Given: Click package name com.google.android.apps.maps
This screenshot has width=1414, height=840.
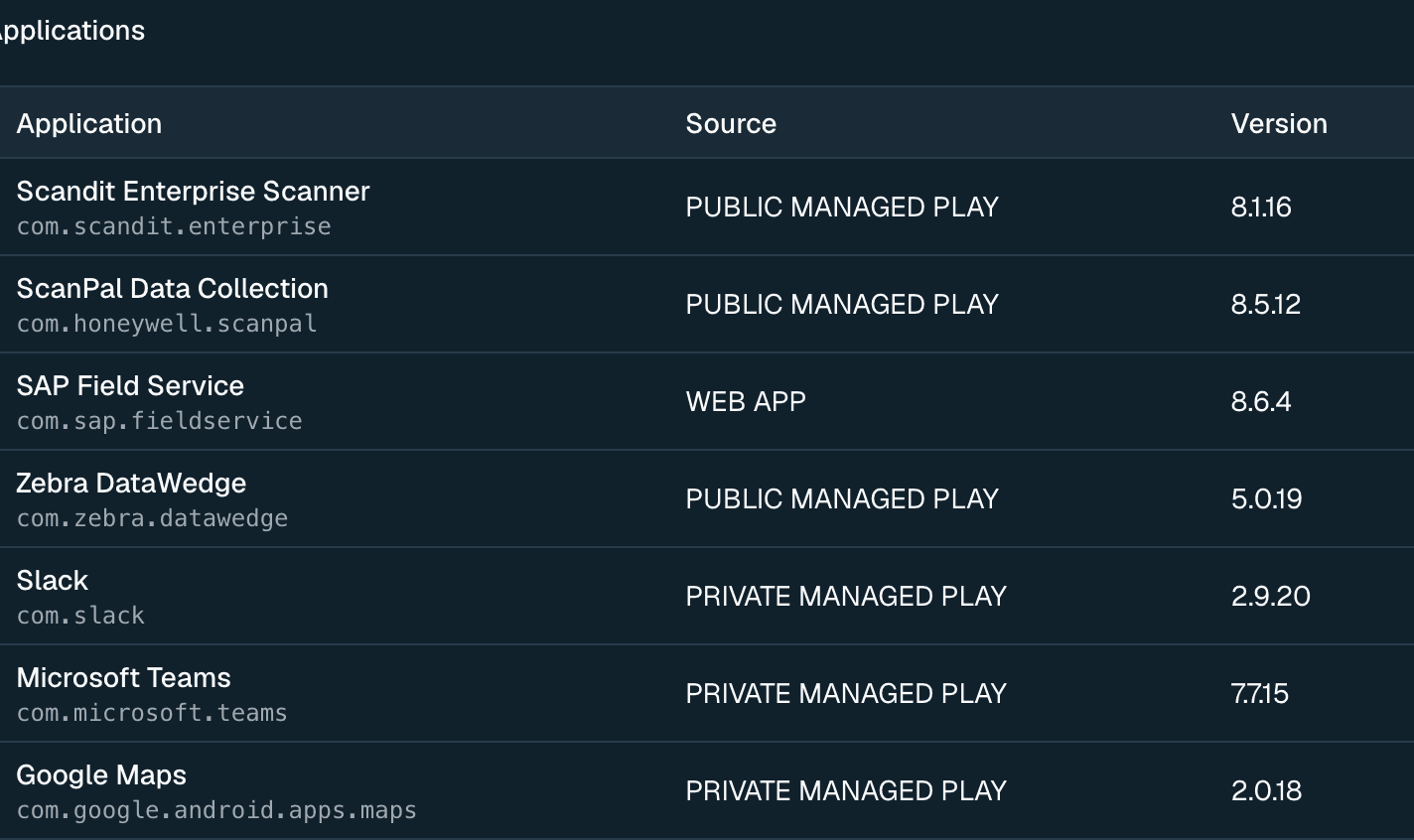Looking at the screenshot, I should [216, 810].
